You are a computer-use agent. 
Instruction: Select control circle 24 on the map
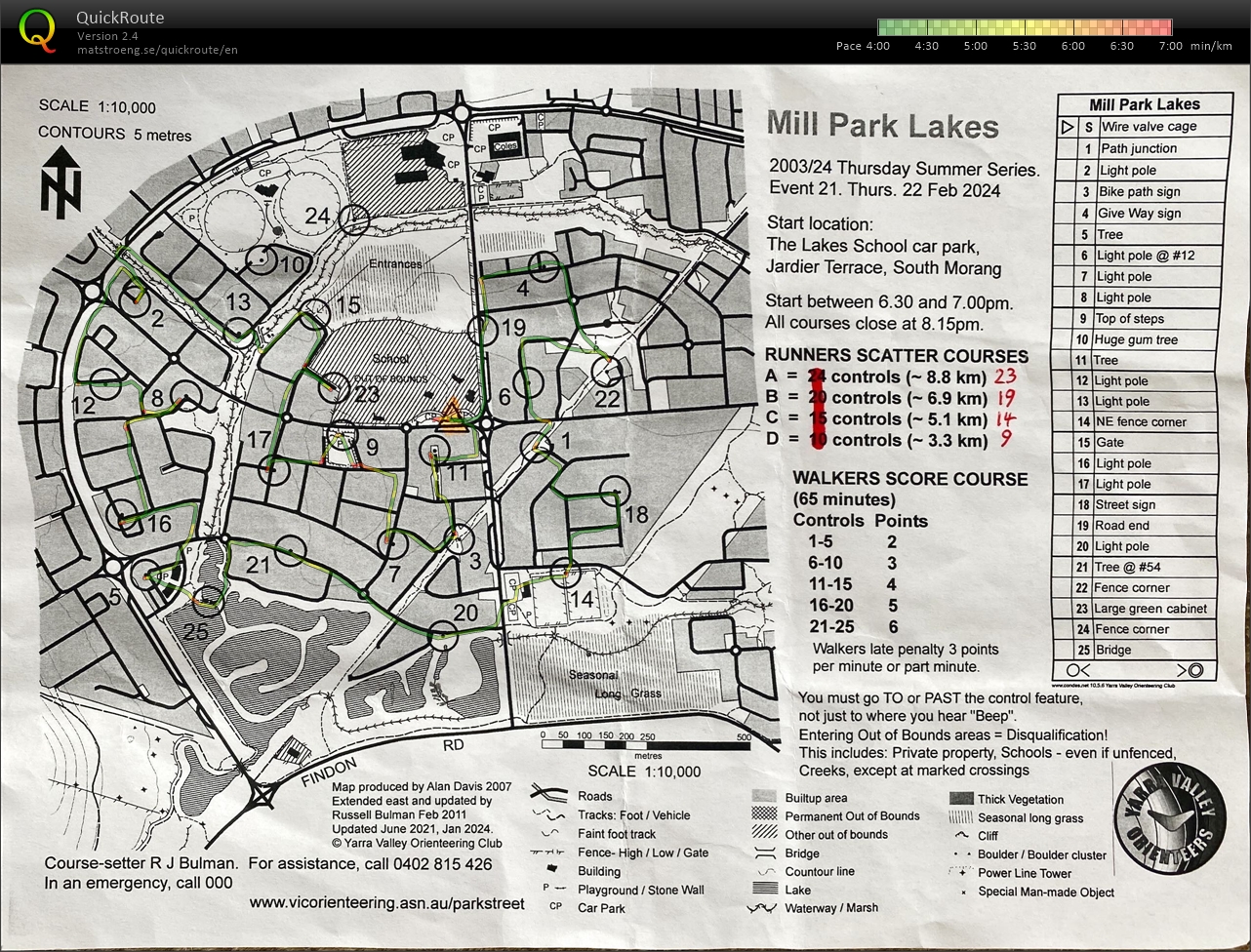coord(356,218)
